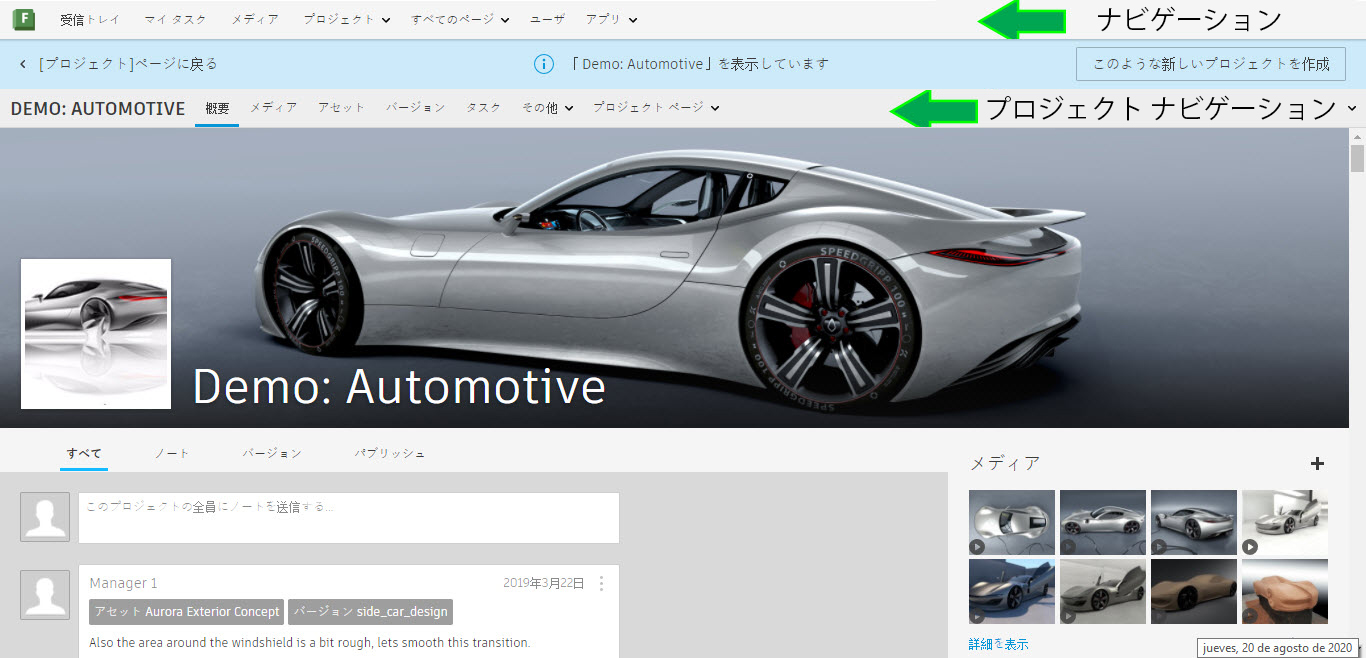Click 詳細を表示 link under media
Image resolution: width=1366 pixels, height=658 pixels.
coord(998,644)
